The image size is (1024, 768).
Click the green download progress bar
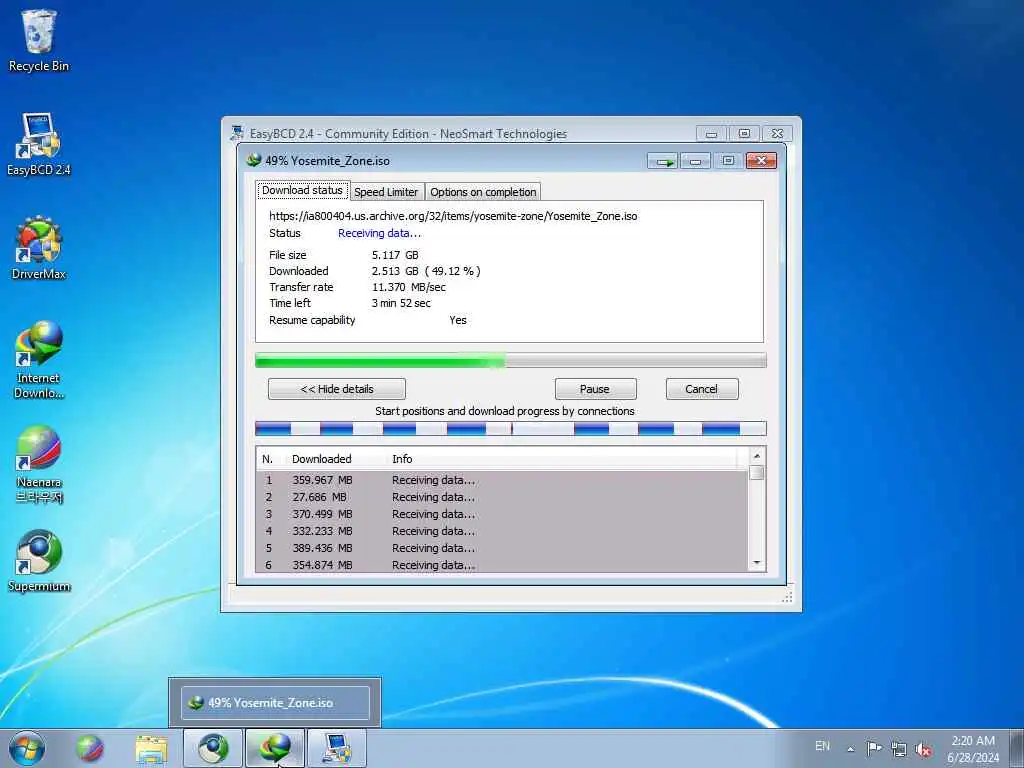coord(511,360)
